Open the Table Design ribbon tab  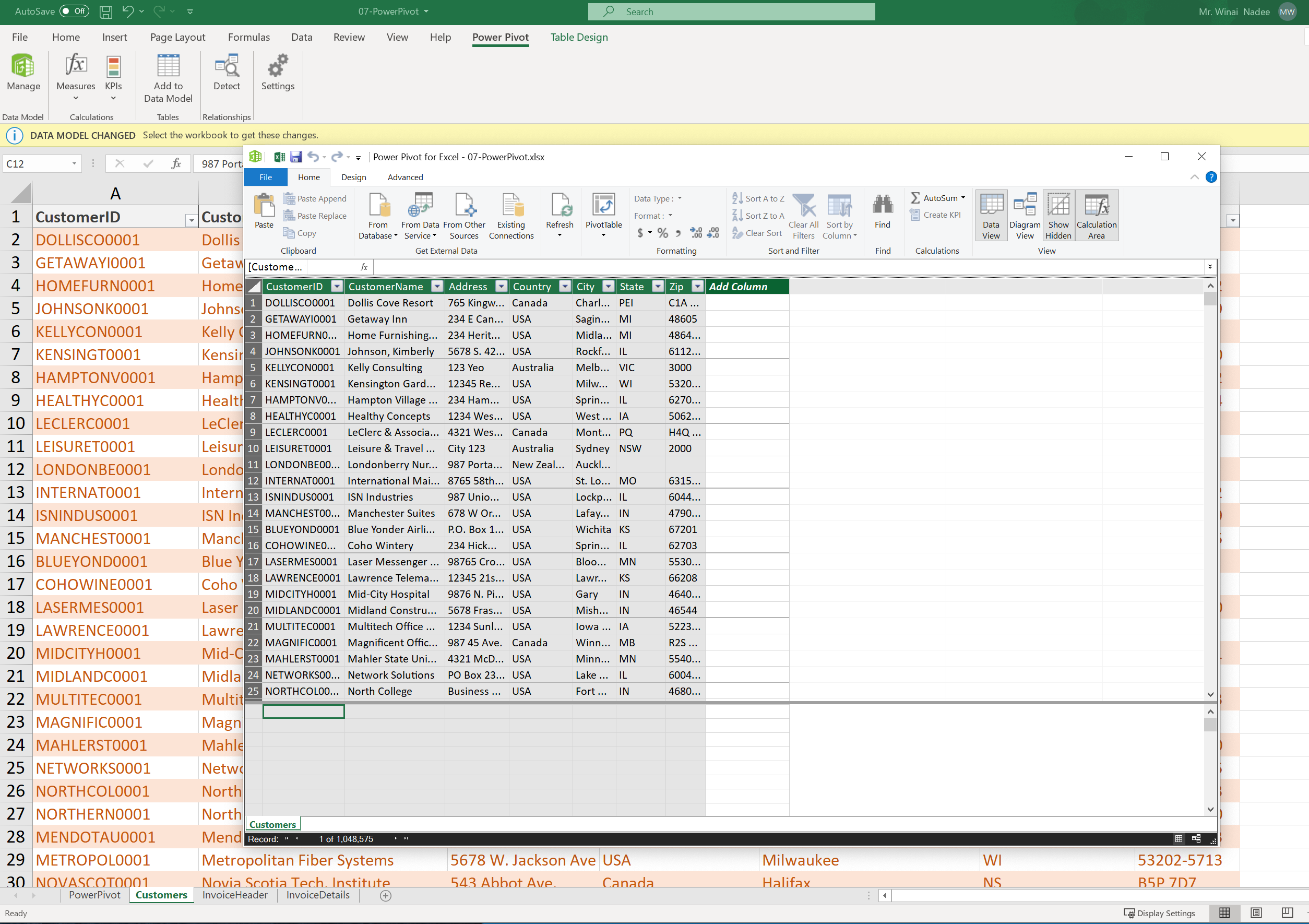tap(579, 37)
